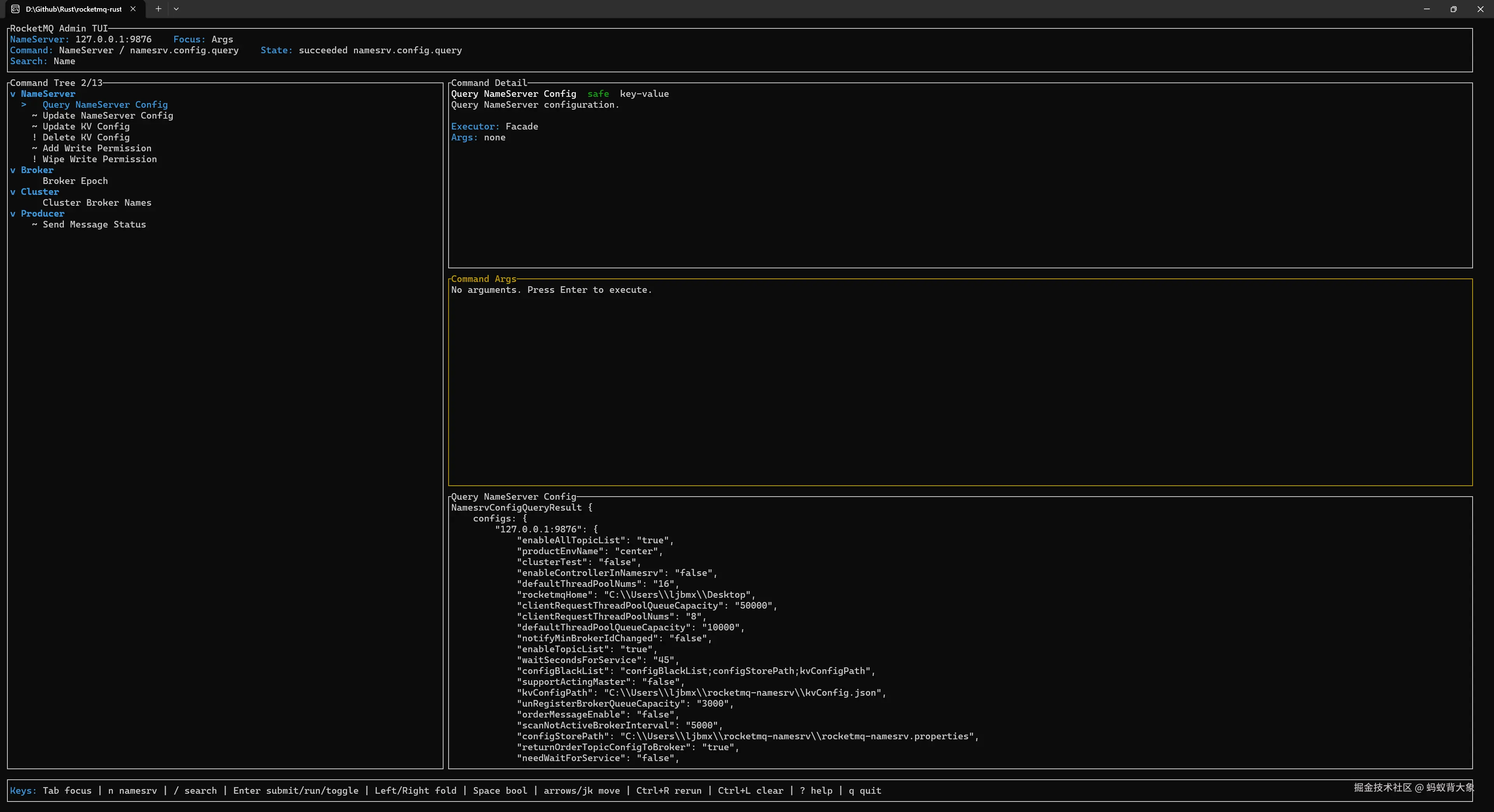Click the Executor value Facade
Image resolution: width=1494 pixels, height=812 pixels.
522,126
